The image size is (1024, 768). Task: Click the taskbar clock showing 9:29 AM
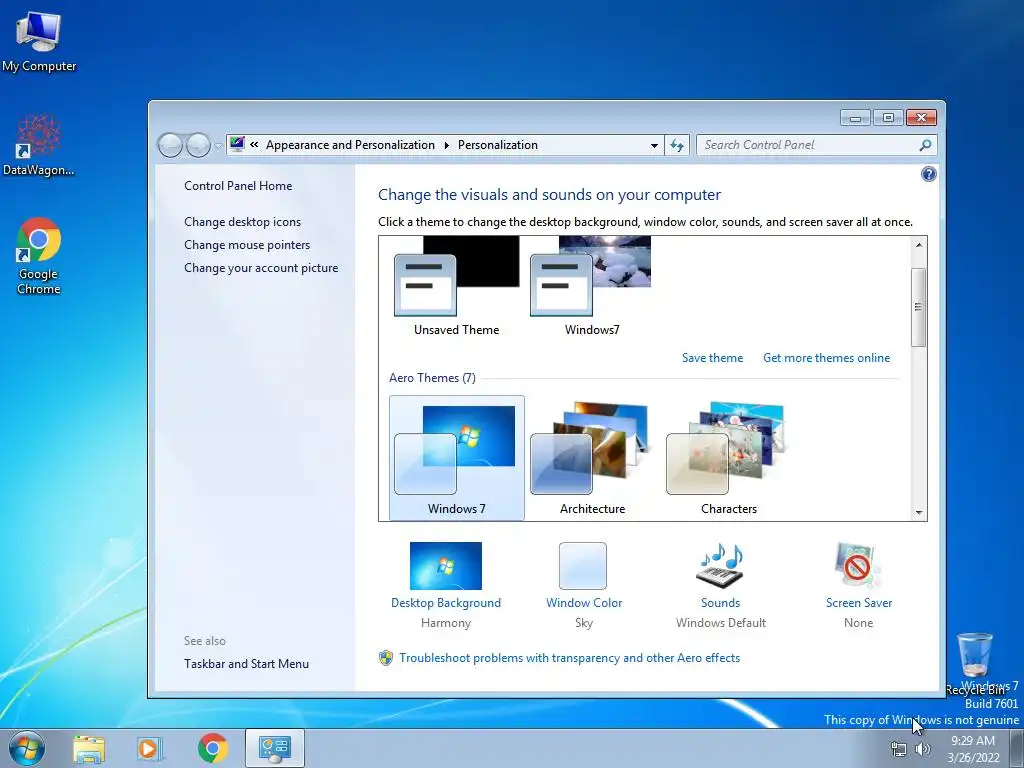coord(973,749)
